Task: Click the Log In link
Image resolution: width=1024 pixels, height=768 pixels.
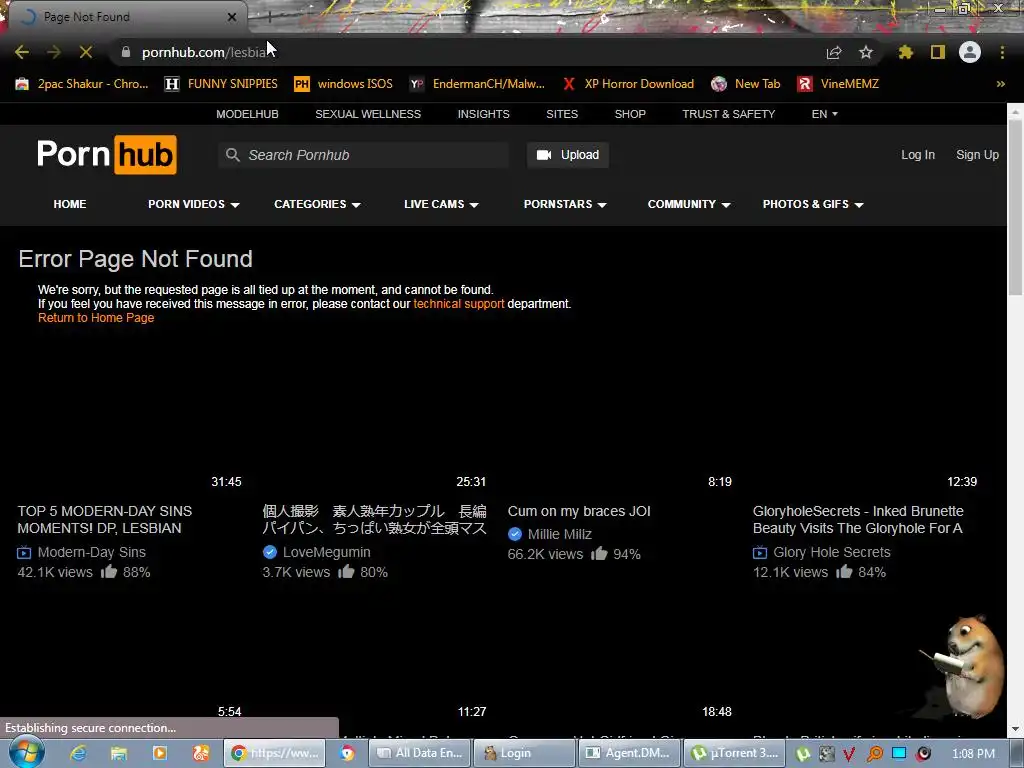Action: [918, 155]
